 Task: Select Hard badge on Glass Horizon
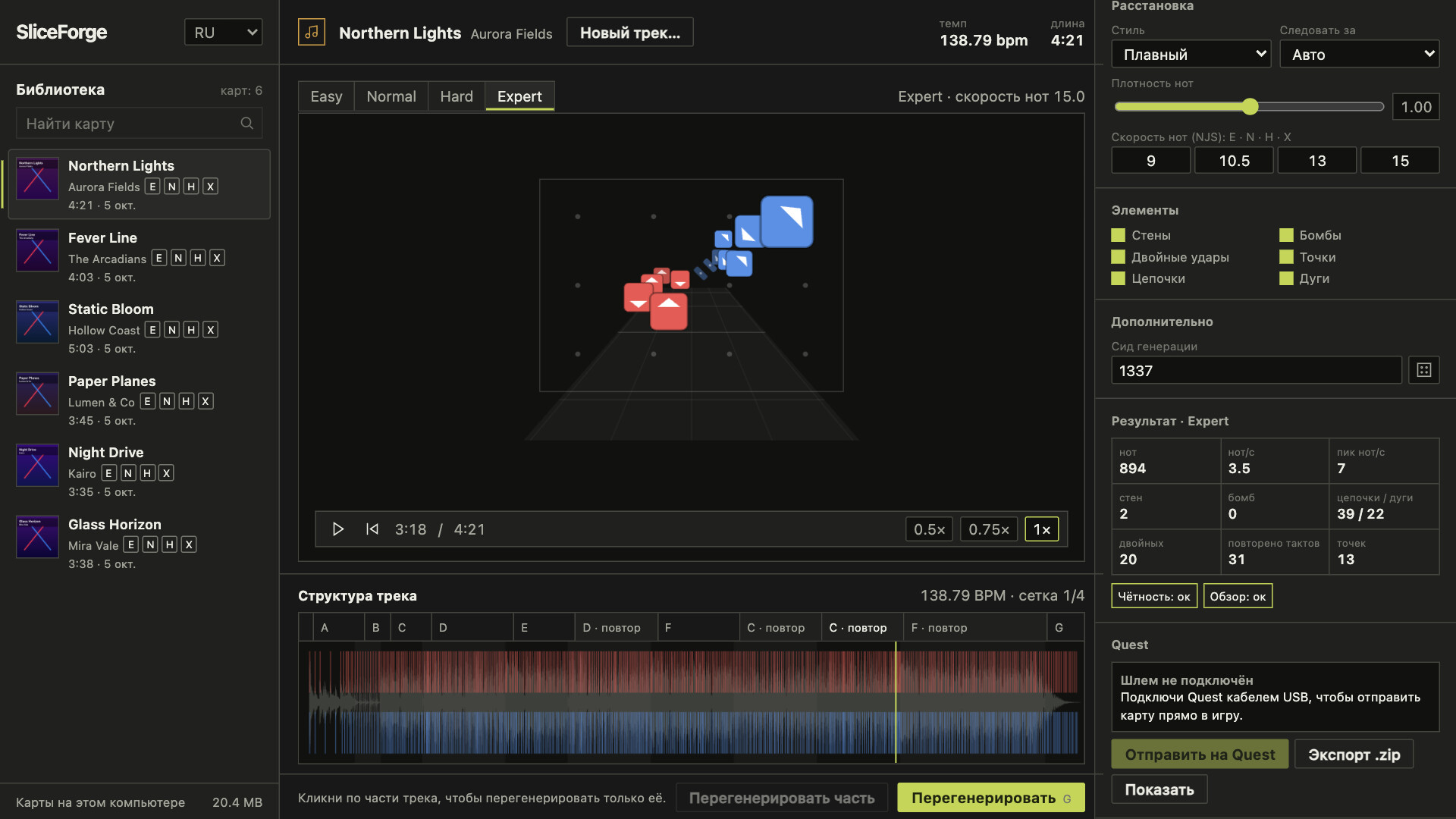(170, 544)
